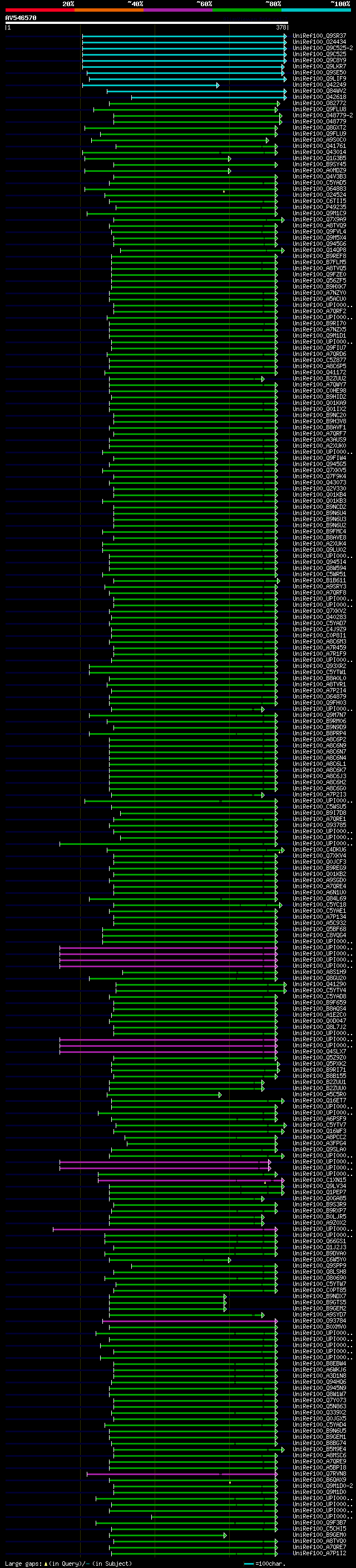Click the cyan alignment bar for UniRef100_Q42249
The width and height of the screenshot is (356, 1568).
point(150,85)
